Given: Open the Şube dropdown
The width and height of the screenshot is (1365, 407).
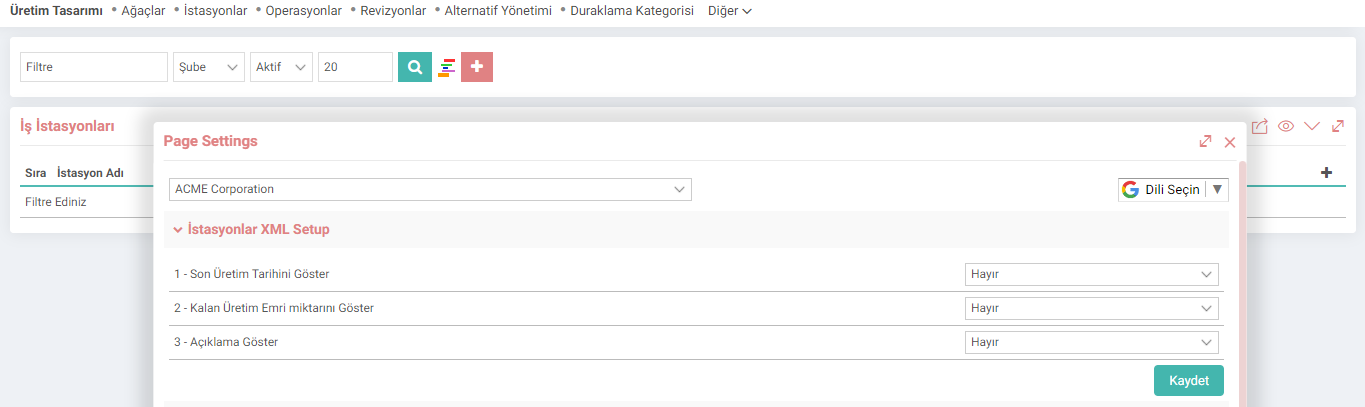Looking at the screenshot, I should point(209,67).
